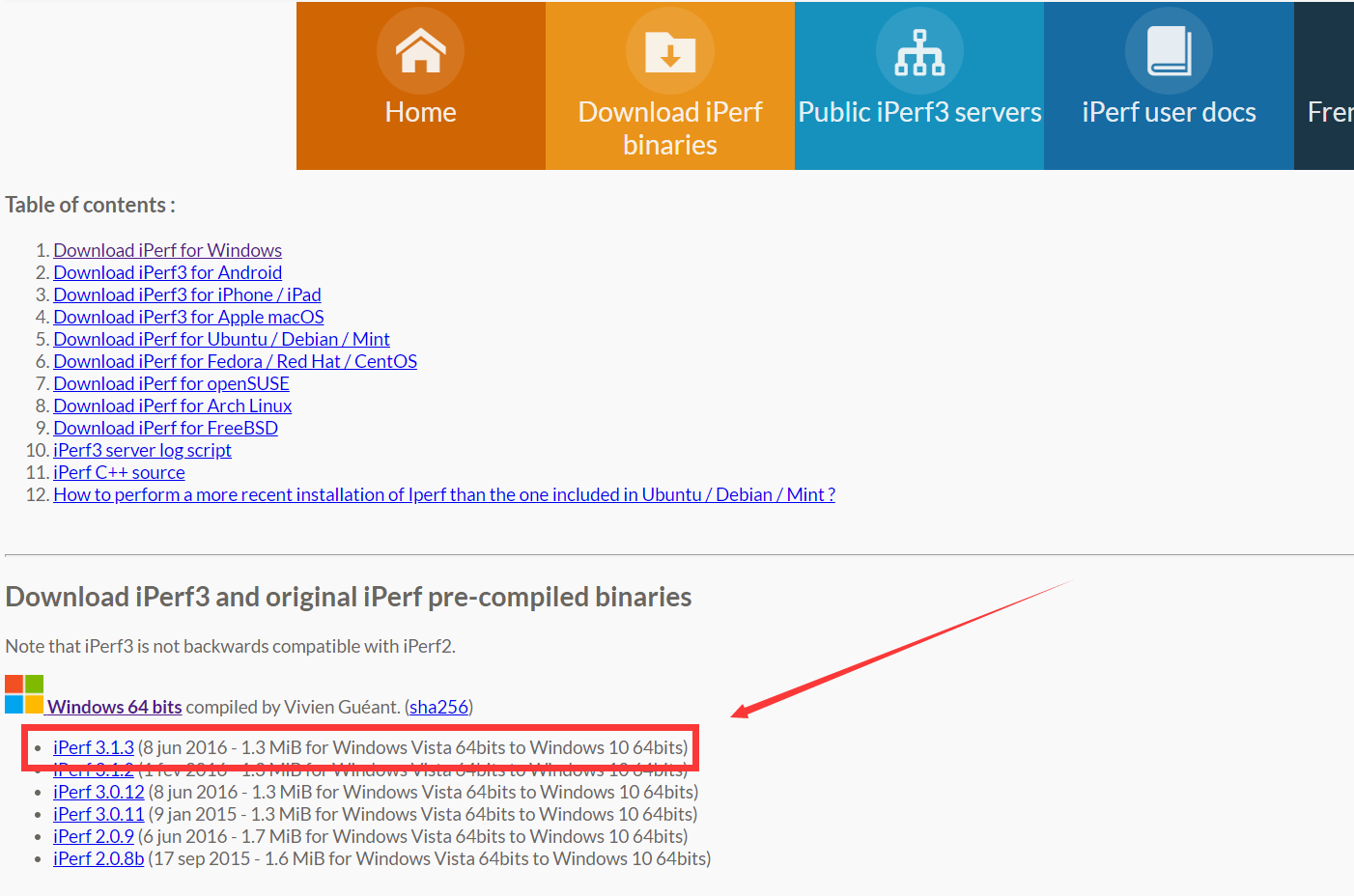Viewport: 1354px width, 896px height.
Task: Open Public iPerf3 servers menu label
Action: [x=919, y=112]
